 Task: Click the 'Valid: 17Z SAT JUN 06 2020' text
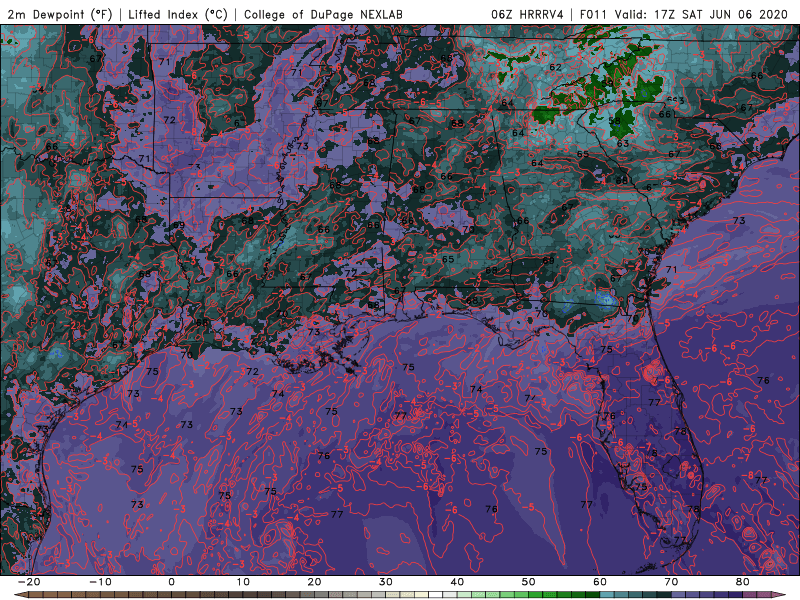702,14
